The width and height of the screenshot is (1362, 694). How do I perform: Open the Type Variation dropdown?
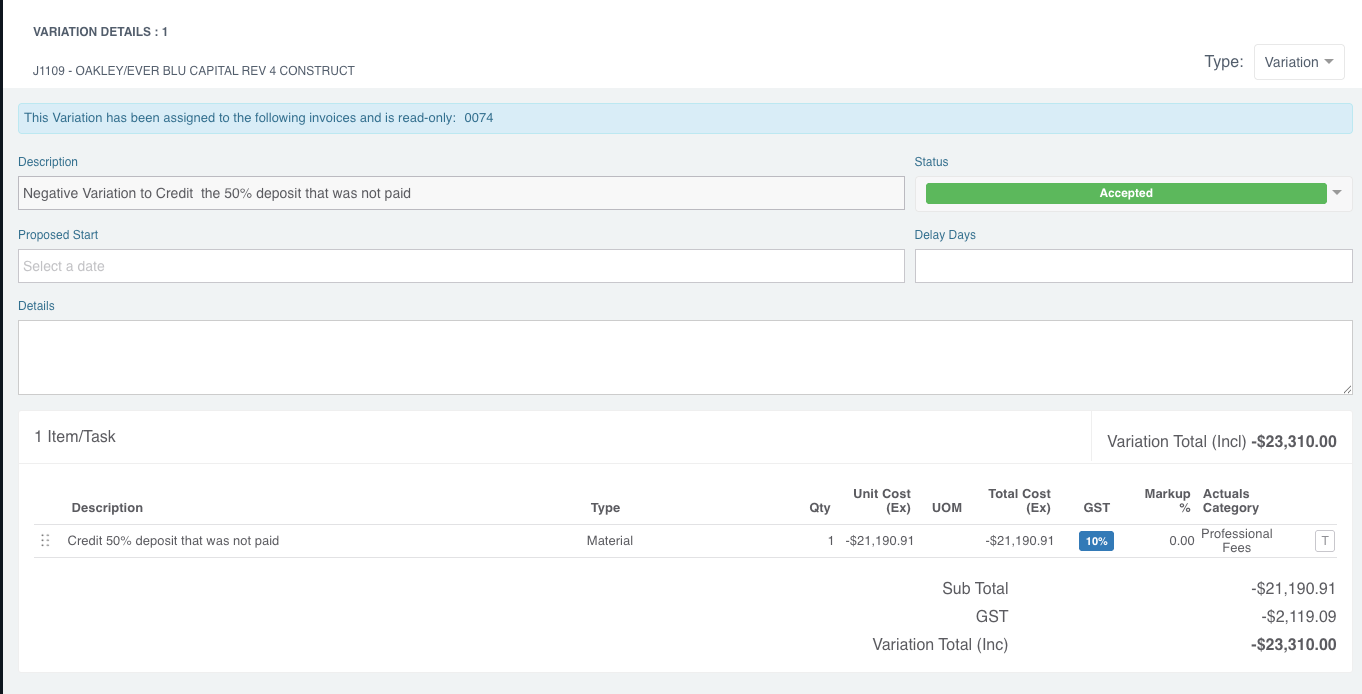pos(1298,62)
